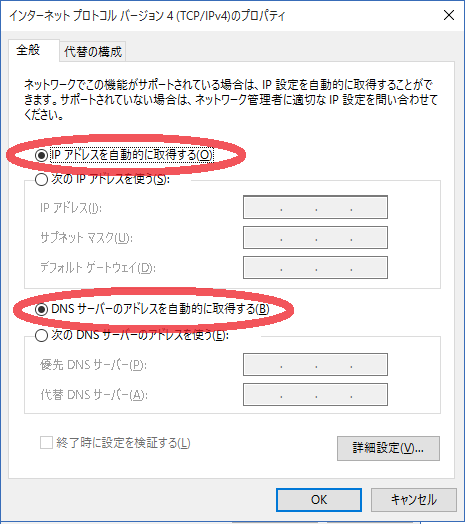The height and width of the screenshot is (524, 465).
Task: Click the IPアドレス input field
Action: coord(315,208)
